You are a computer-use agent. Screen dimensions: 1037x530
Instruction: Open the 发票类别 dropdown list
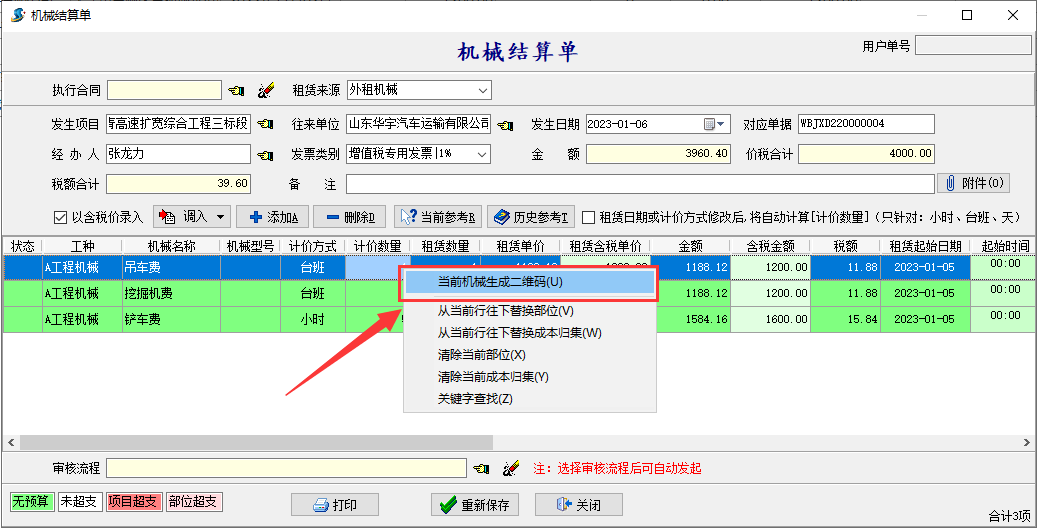(483, 154)
